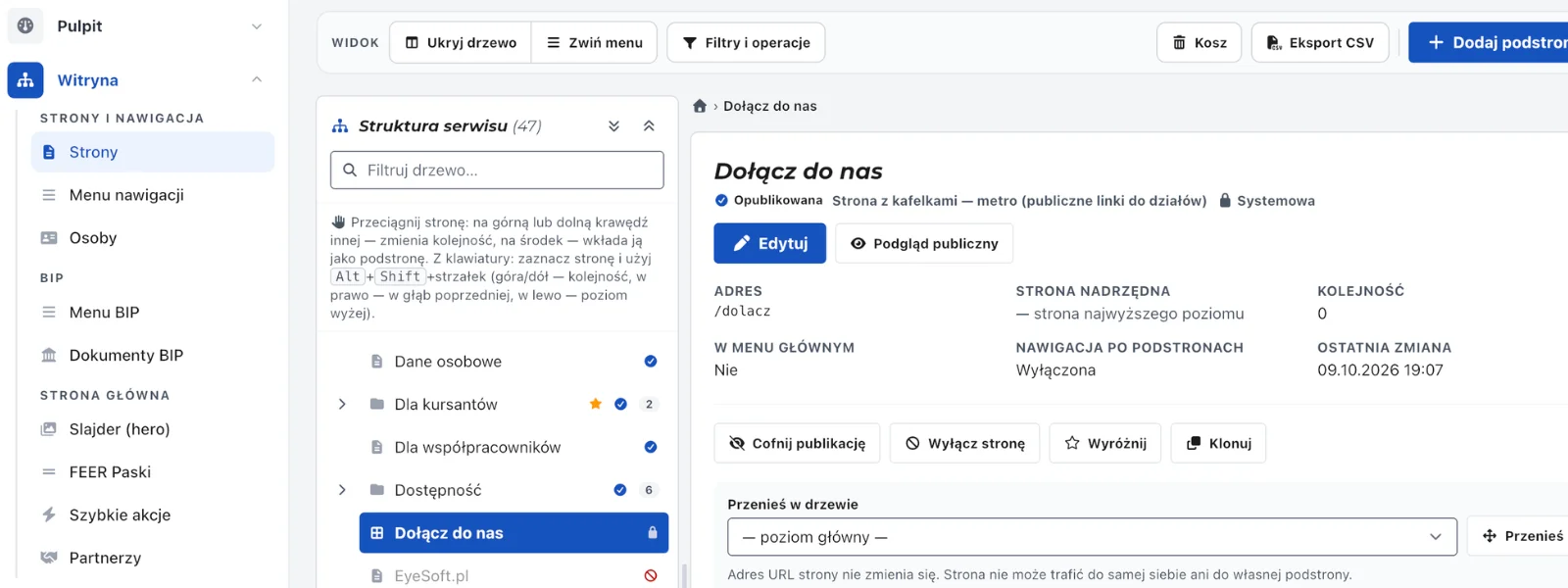Click the Struktura serwisu sitemap icon
Viewport: 1568px width, 588px height.
pos(340,126)
